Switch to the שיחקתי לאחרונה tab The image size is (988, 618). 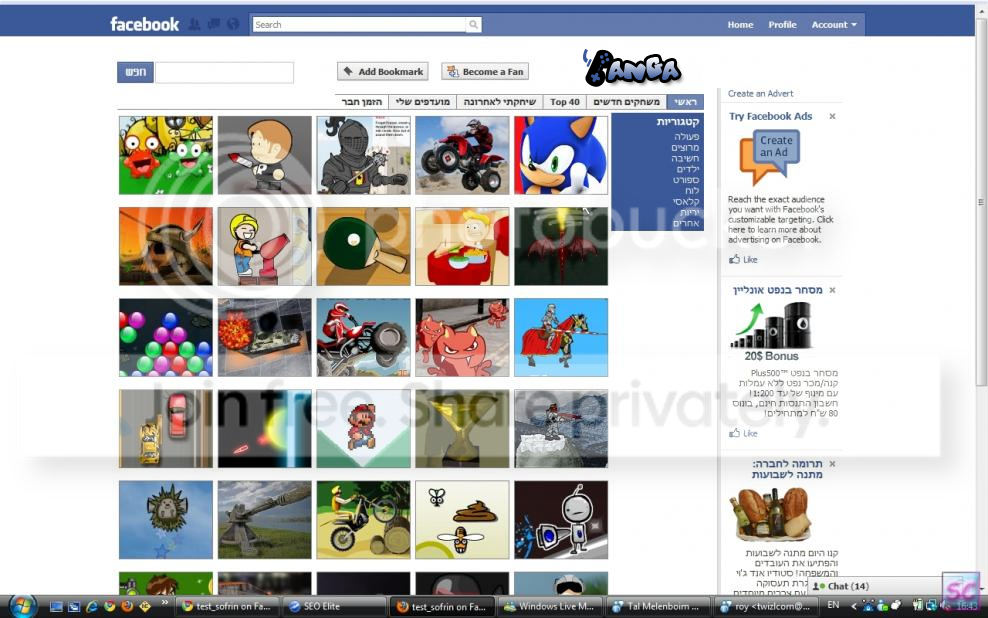500,101
